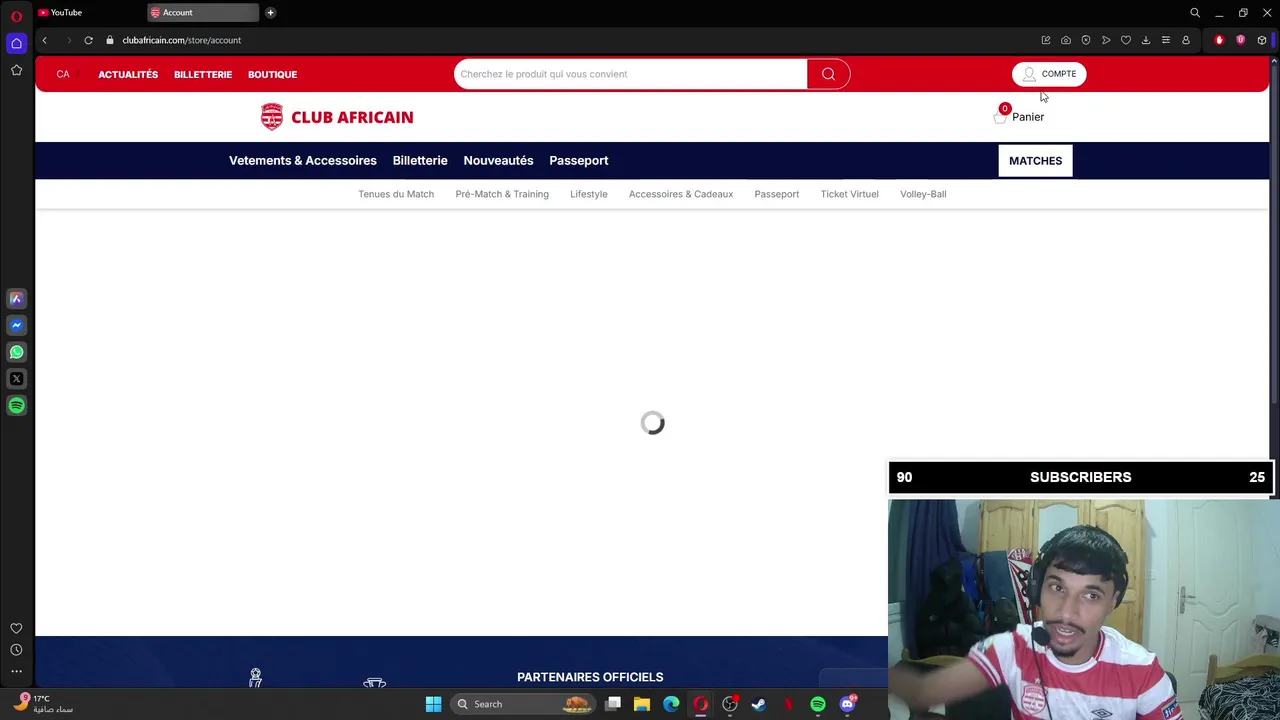Open the Panier shopping cart
This screenshot has height=720, width=1280.
click(1019, 116)
